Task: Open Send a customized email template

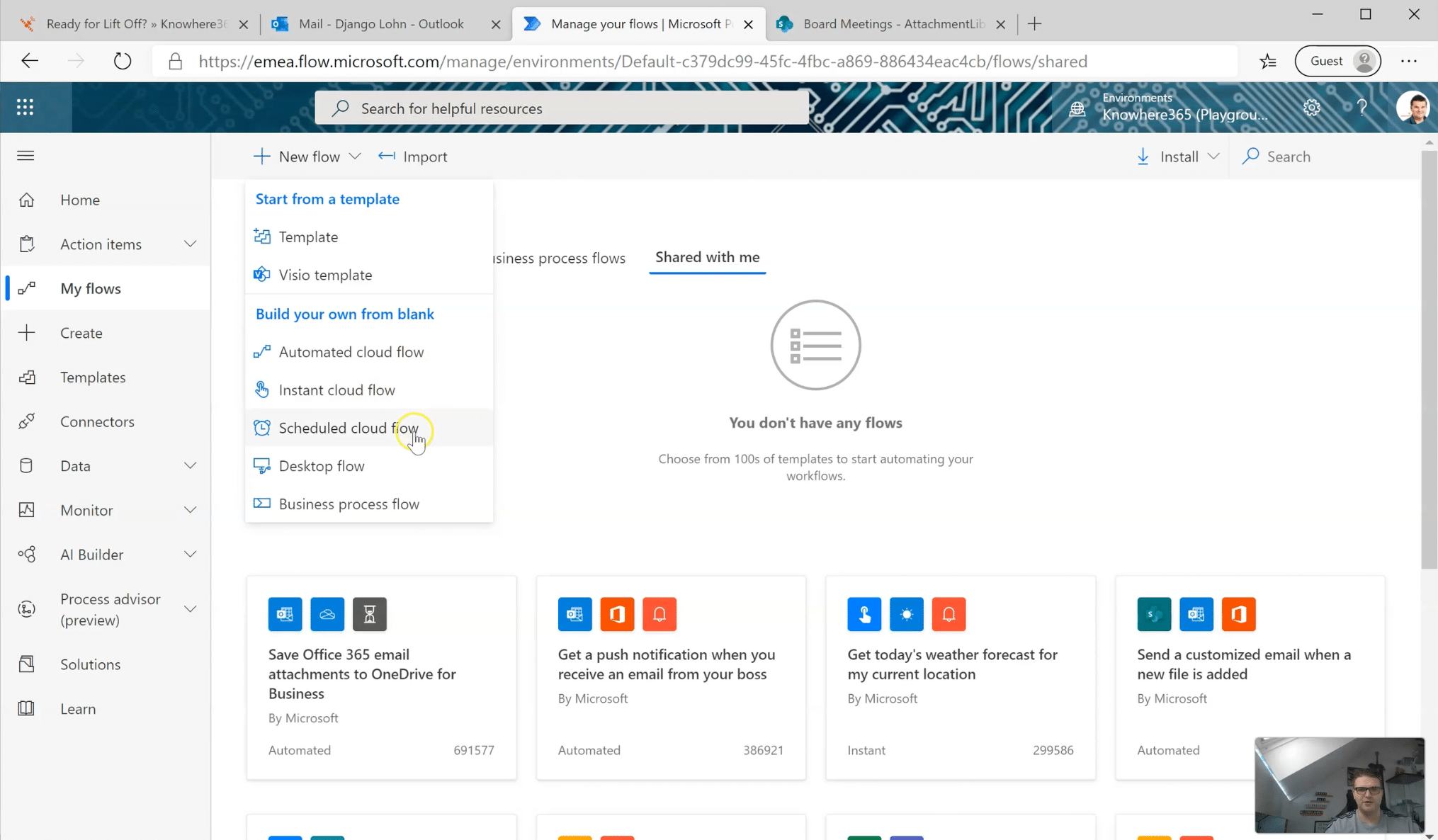Action: pos(1250,678)
